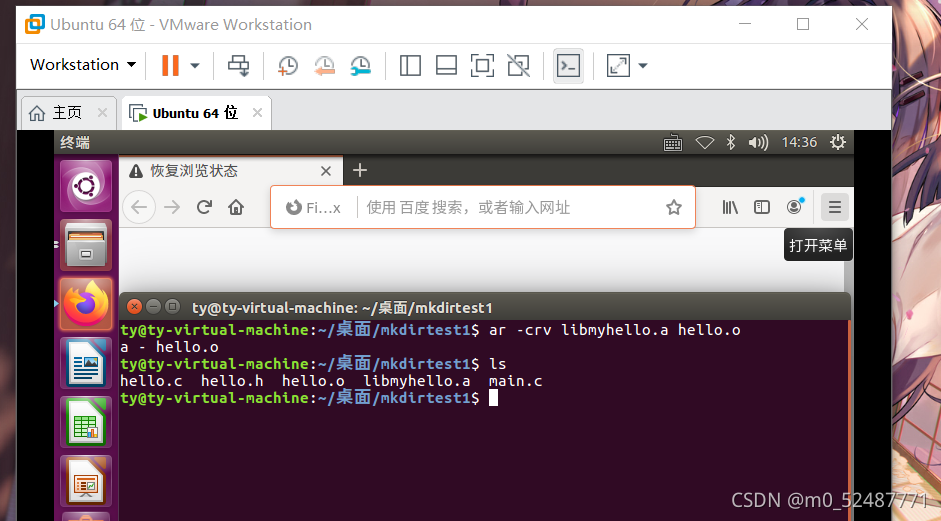
Task: Expand the stretch display options arrow
Action: 643,65
